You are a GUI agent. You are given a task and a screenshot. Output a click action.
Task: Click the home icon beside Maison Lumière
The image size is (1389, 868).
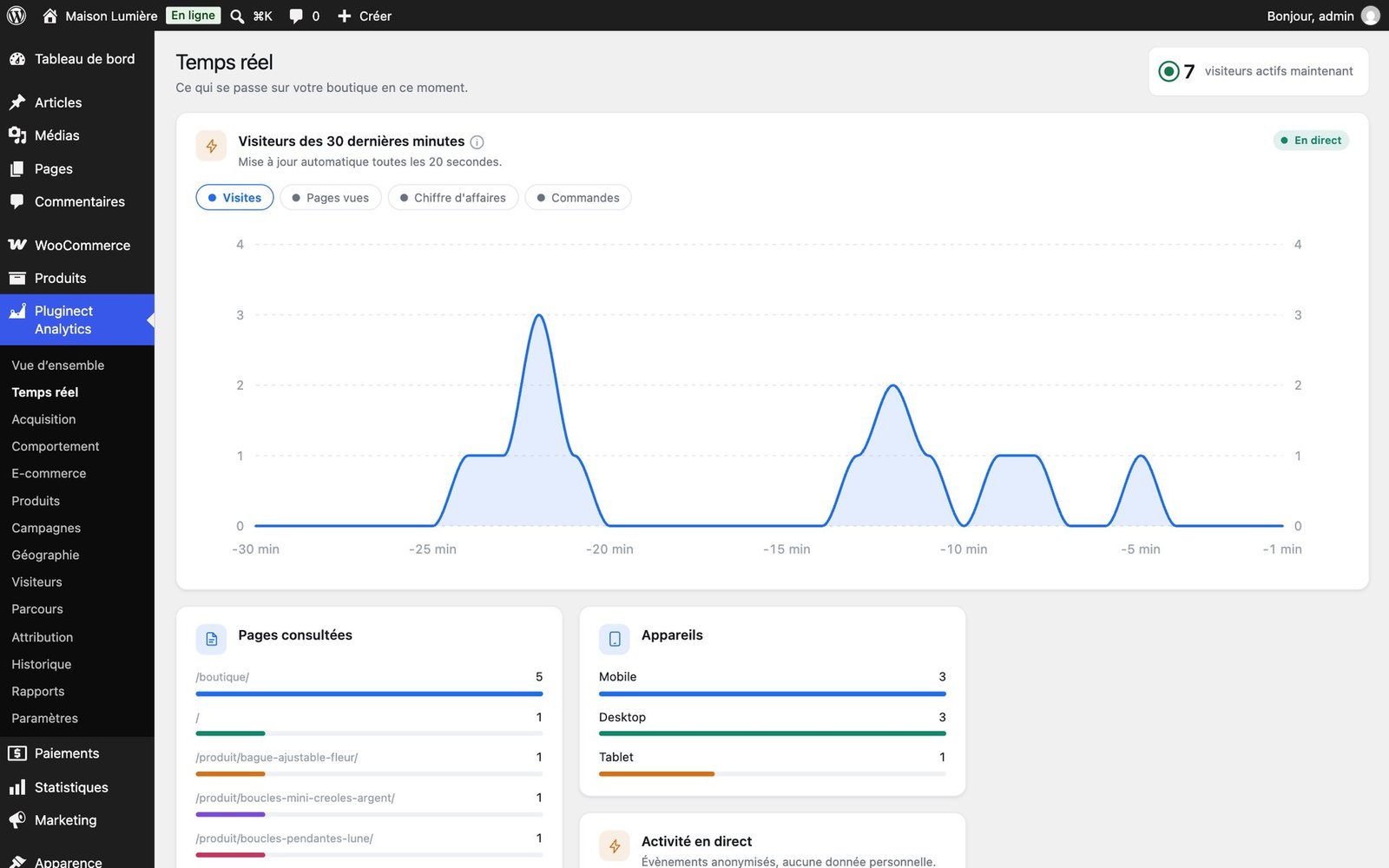tap(50, 16)
